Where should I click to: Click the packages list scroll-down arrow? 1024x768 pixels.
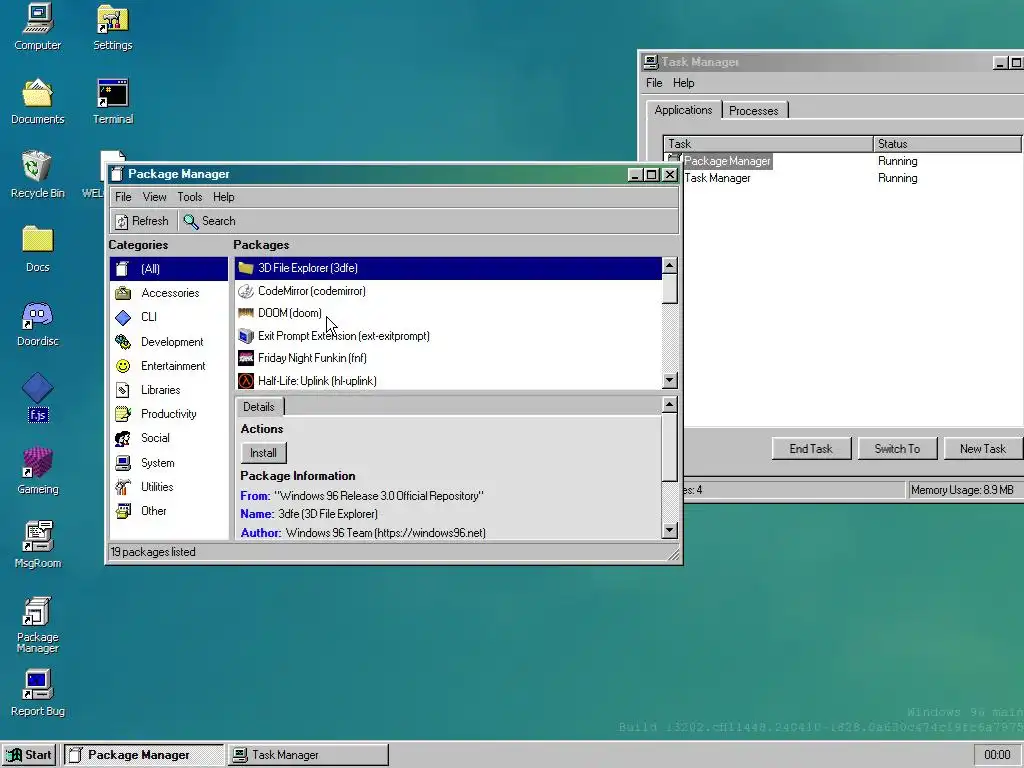tap(669, 380)
